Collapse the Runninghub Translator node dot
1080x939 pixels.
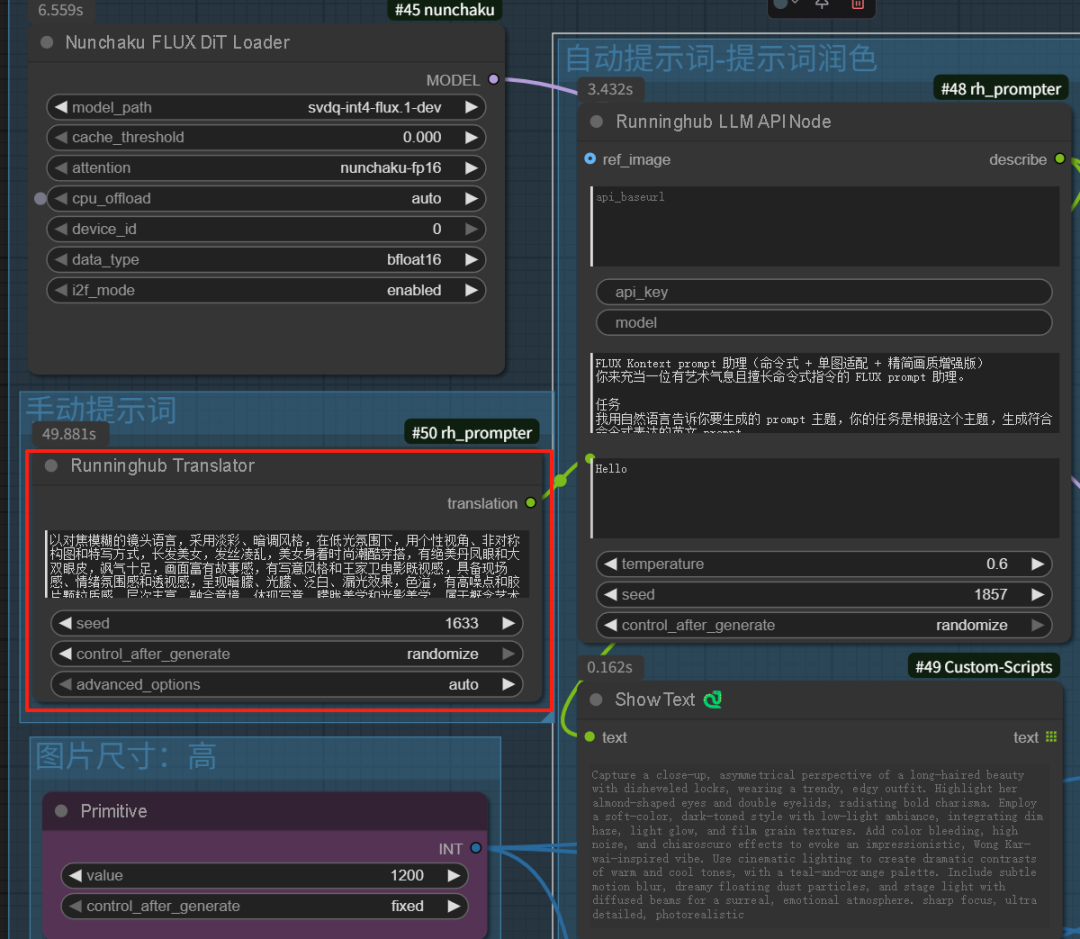click(51, 466)
